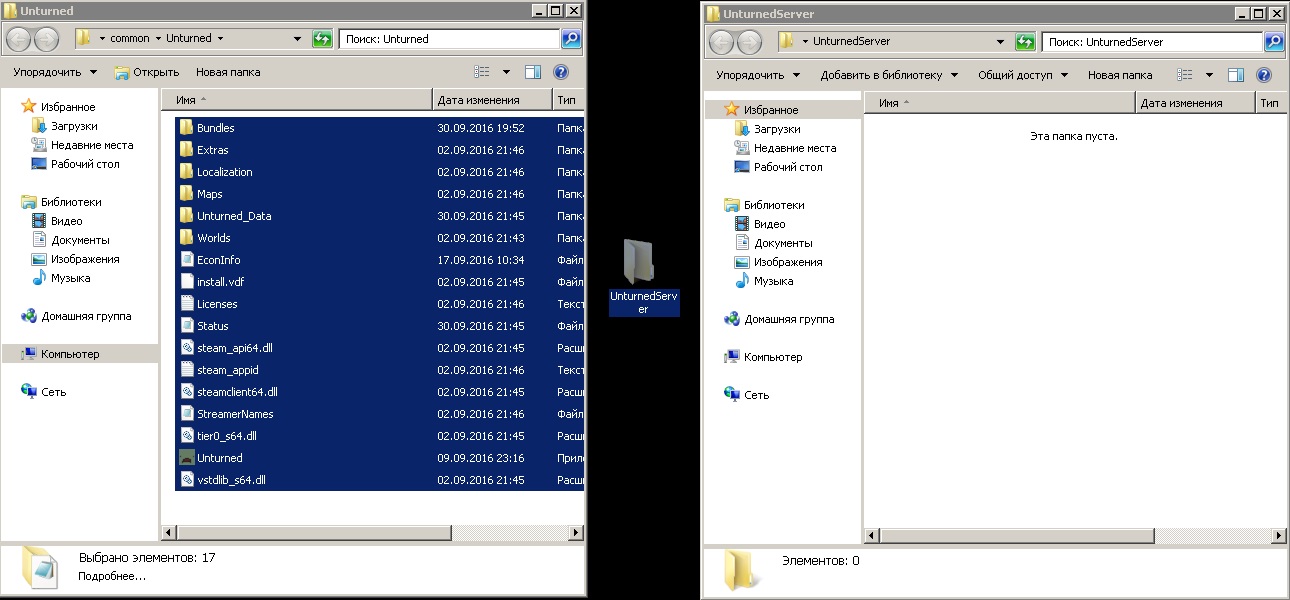Refresh the Unturned folder view
Viewport: 1290px width, 600px height.
(322, 39)
